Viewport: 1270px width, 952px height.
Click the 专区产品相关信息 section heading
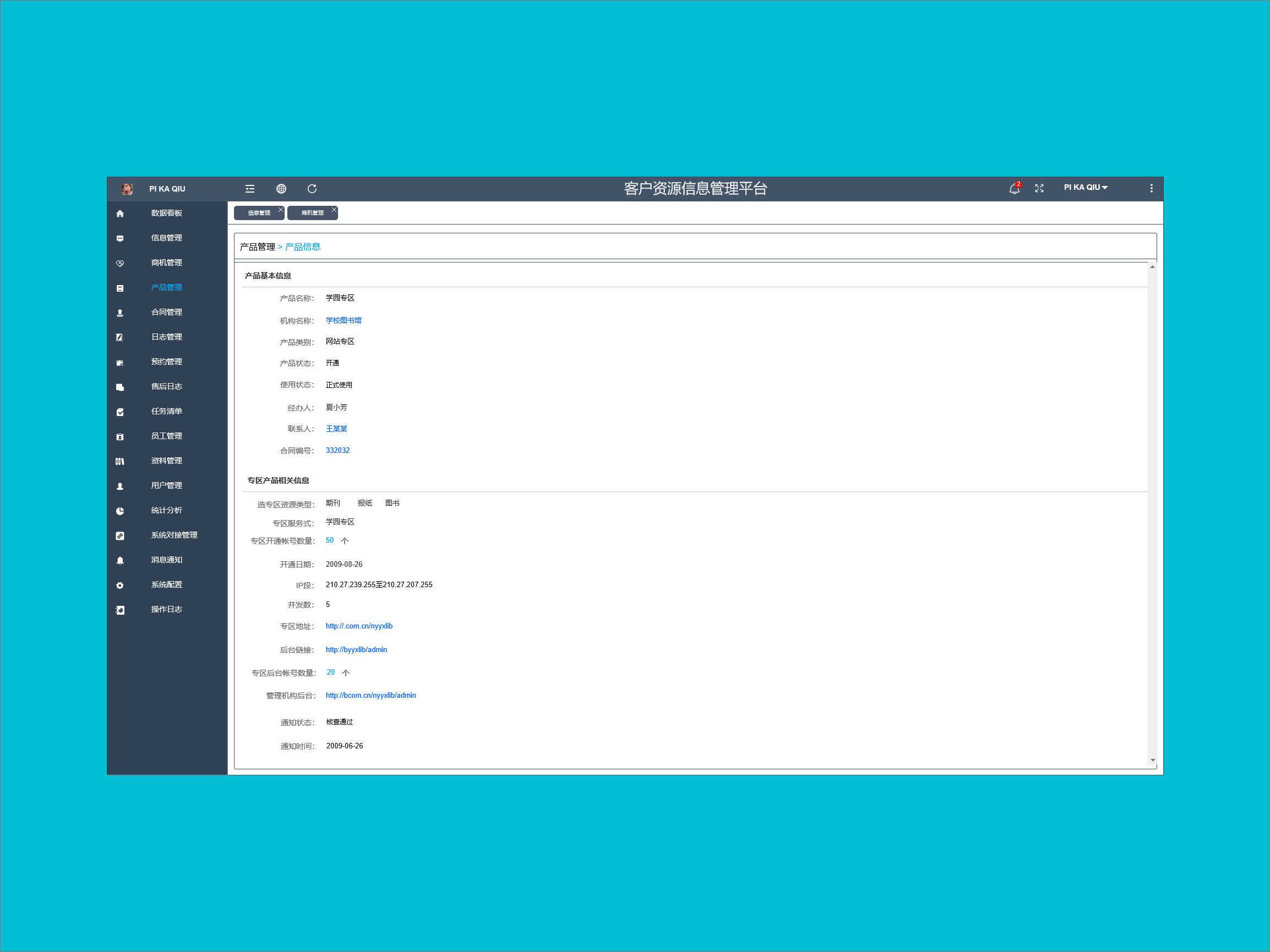[x=279, y=480]
